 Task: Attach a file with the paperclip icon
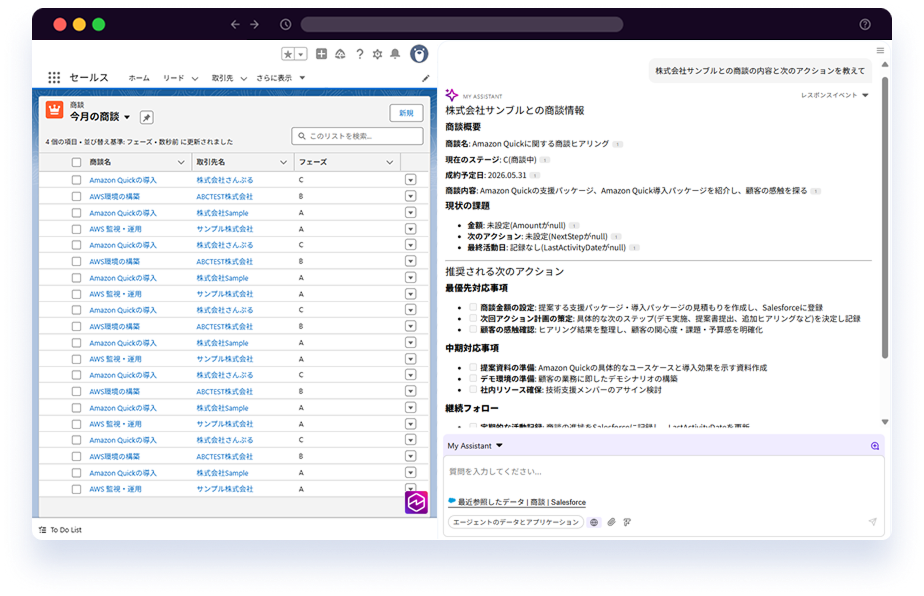[x=611, y=520]
